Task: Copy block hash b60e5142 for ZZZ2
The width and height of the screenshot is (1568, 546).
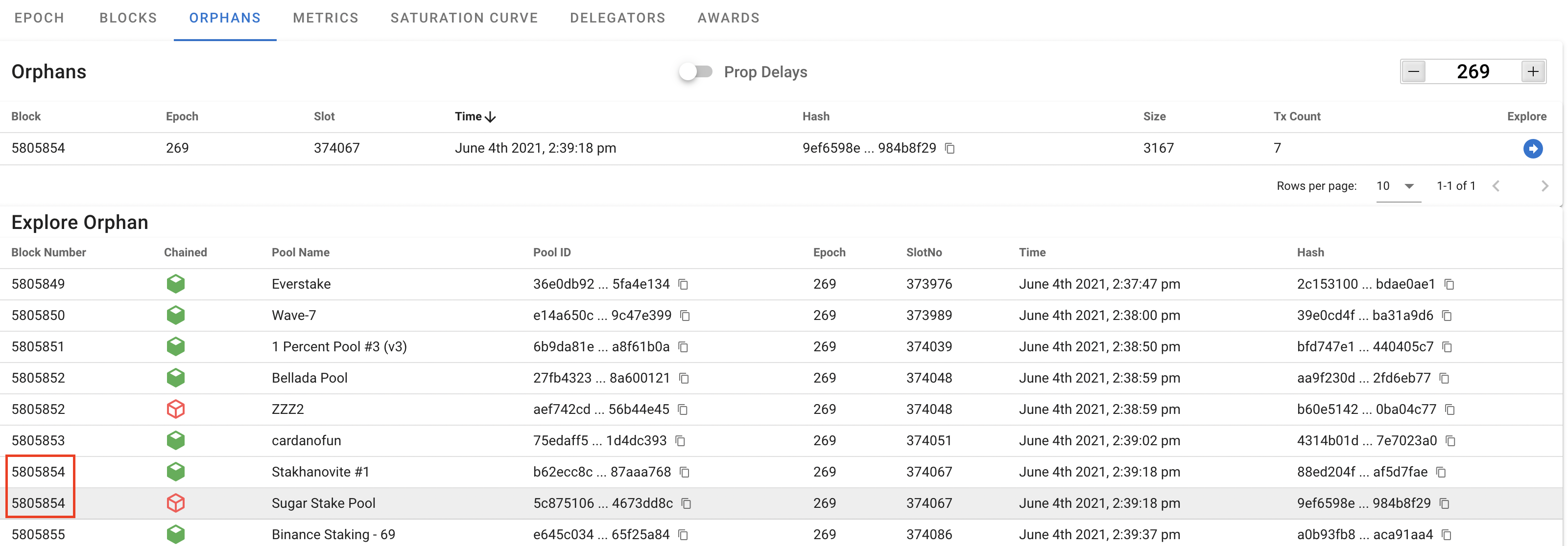Action: click(1450, 410)
